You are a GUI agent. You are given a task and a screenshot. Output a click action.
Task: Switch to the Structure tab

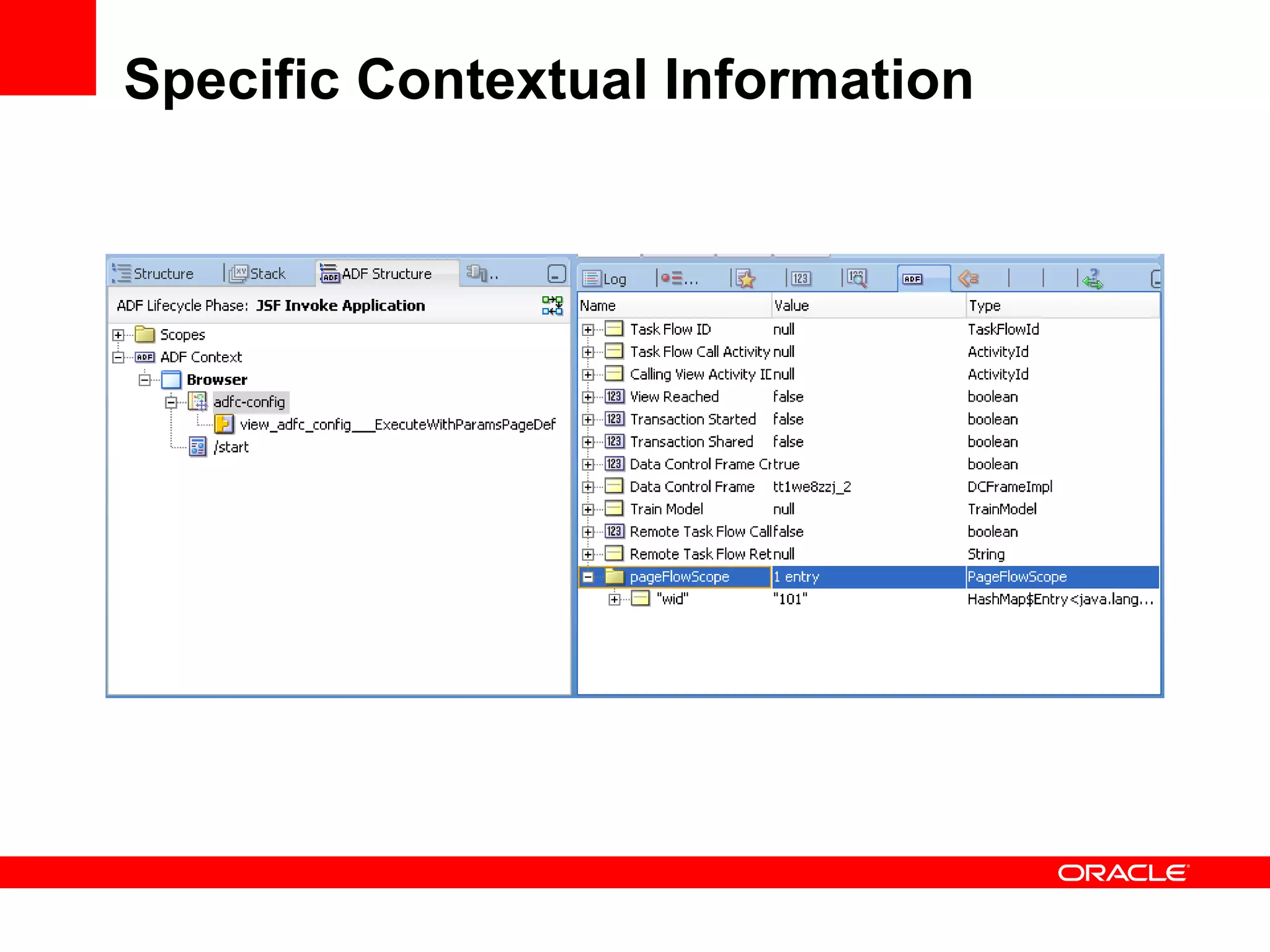pos(153,273)
